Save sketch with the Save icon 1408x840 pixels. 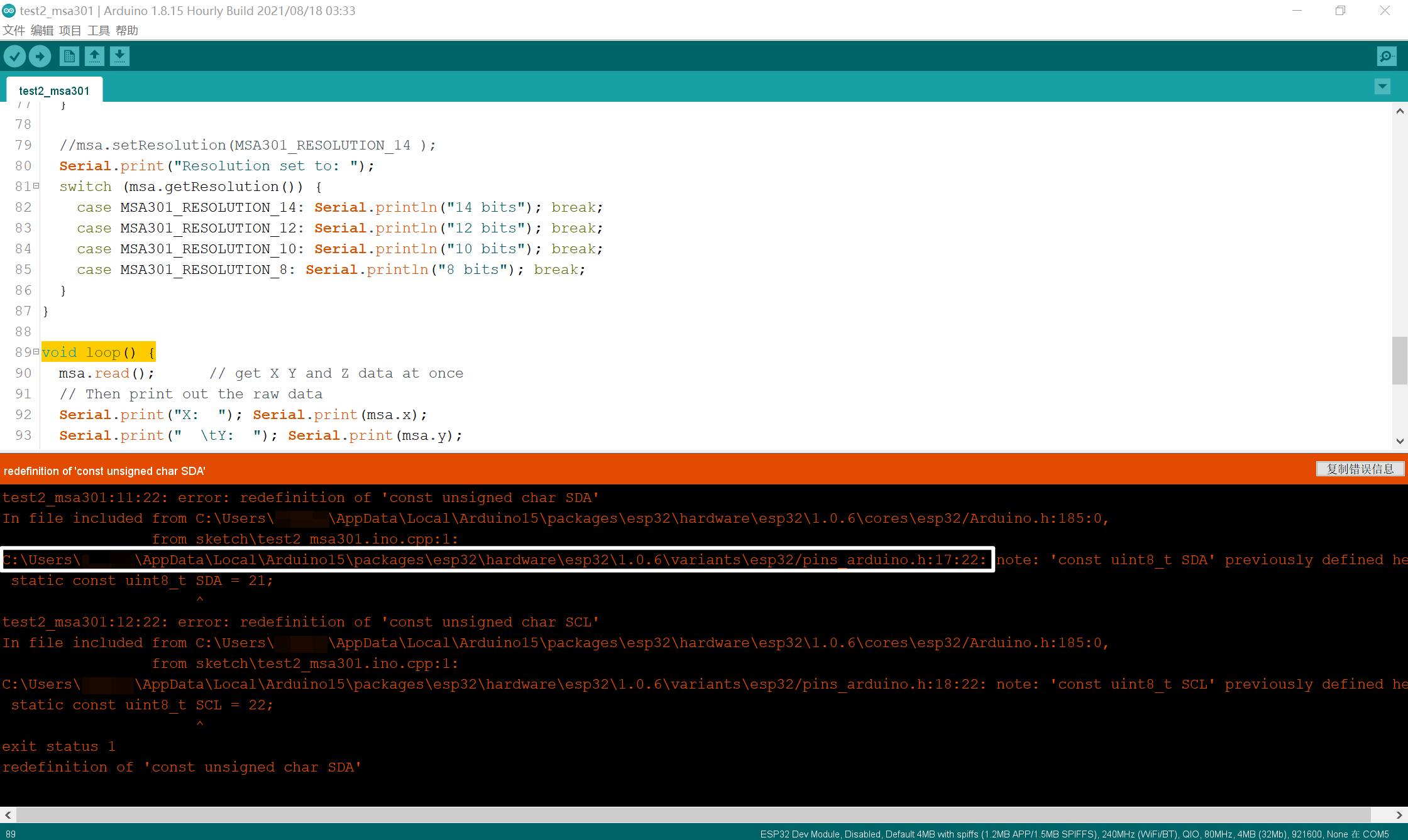(x=119, y=57)
